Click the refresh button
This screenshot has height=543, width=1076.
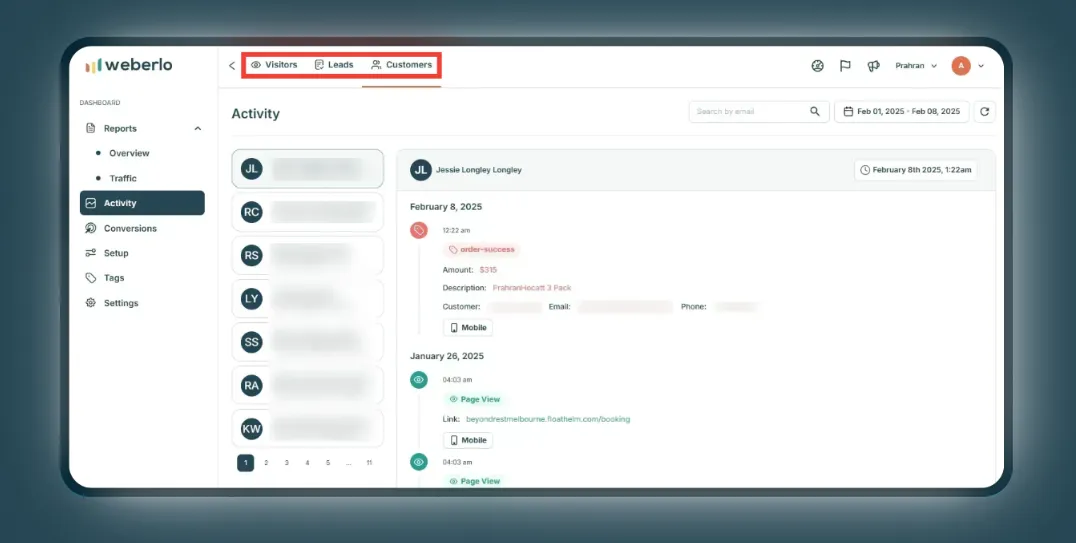[x=985, y=111]
